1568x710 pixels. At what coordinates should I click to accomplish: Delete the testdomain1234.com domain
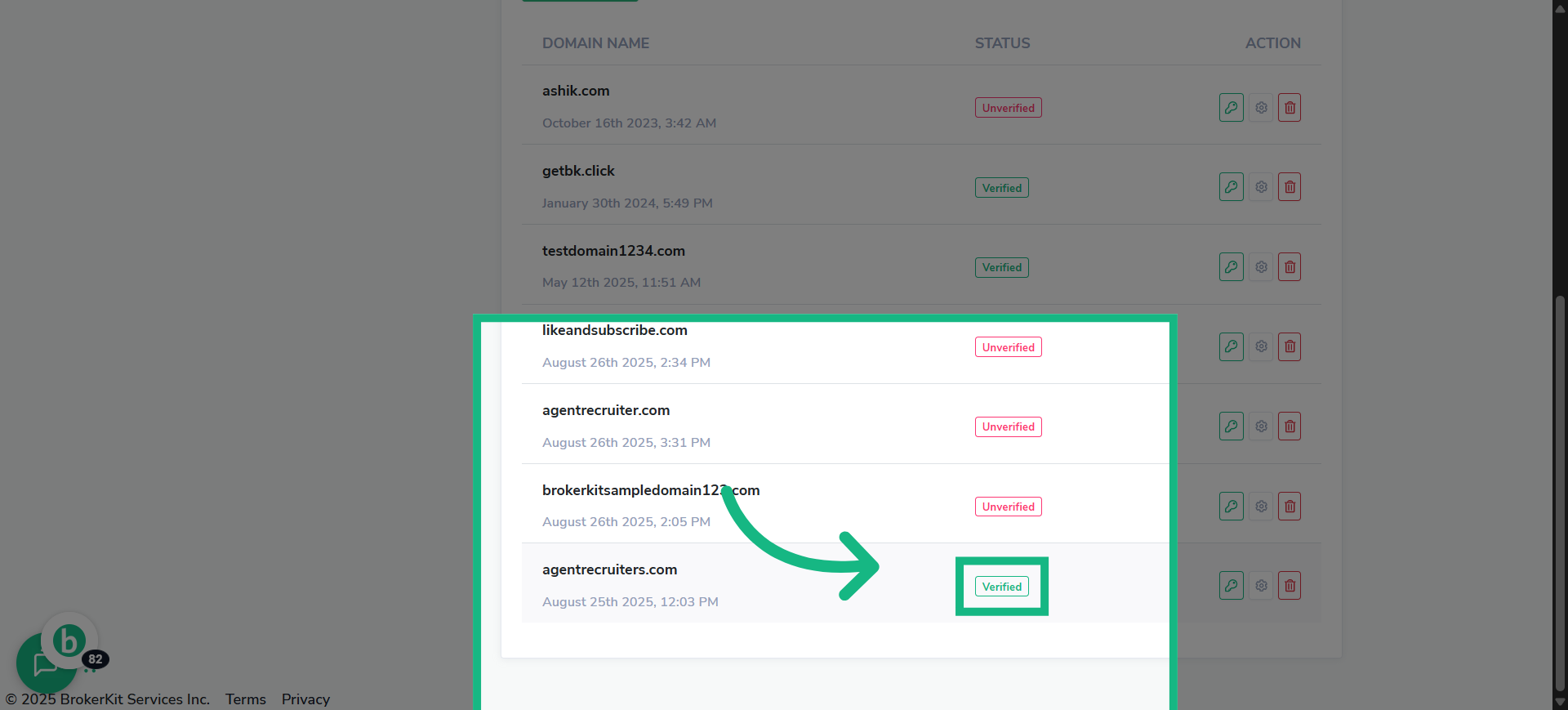(1290, 267)
